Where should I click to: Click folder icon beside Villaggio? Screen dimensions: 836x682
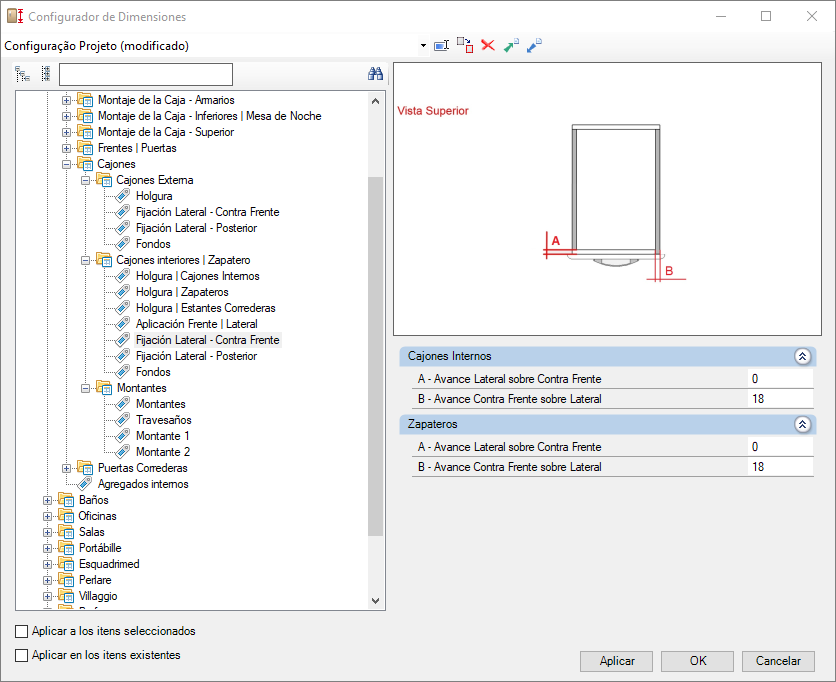tap(66, 596)
